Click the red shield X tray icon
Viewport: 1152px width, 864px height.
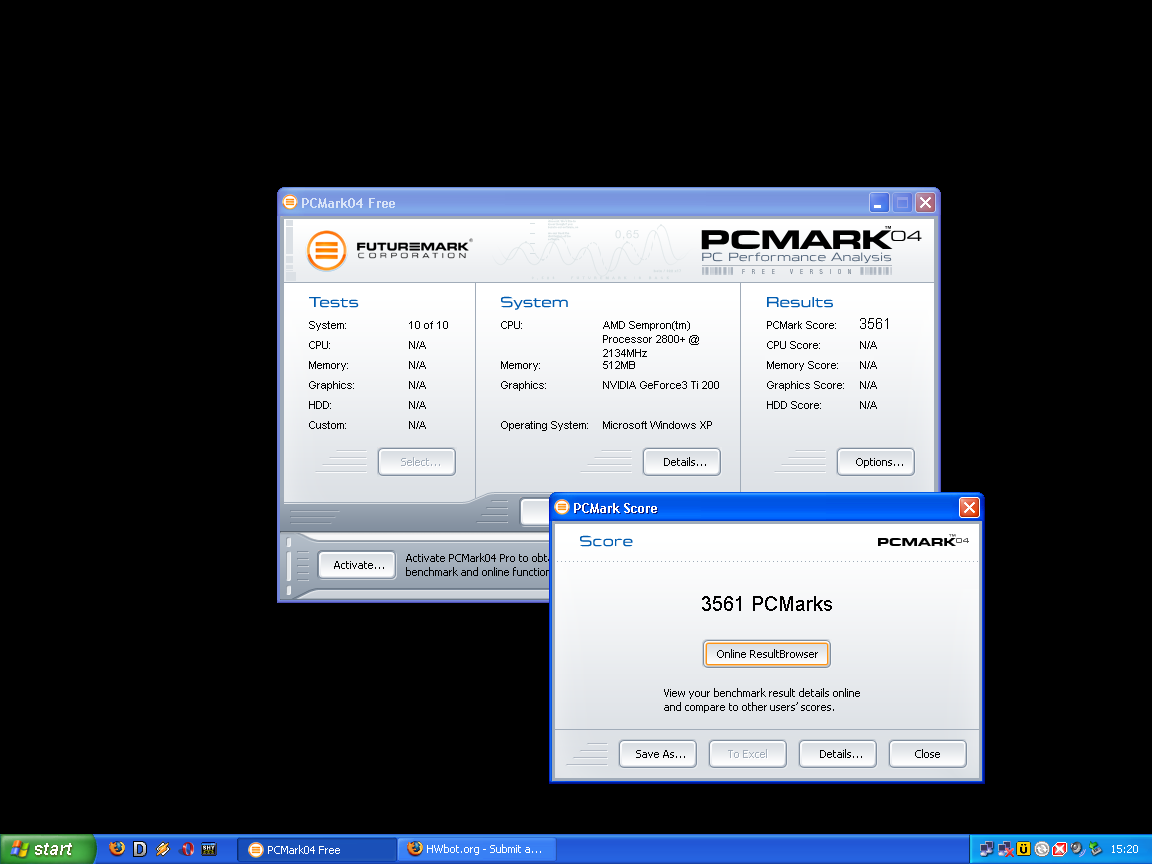click(1059, 849)
